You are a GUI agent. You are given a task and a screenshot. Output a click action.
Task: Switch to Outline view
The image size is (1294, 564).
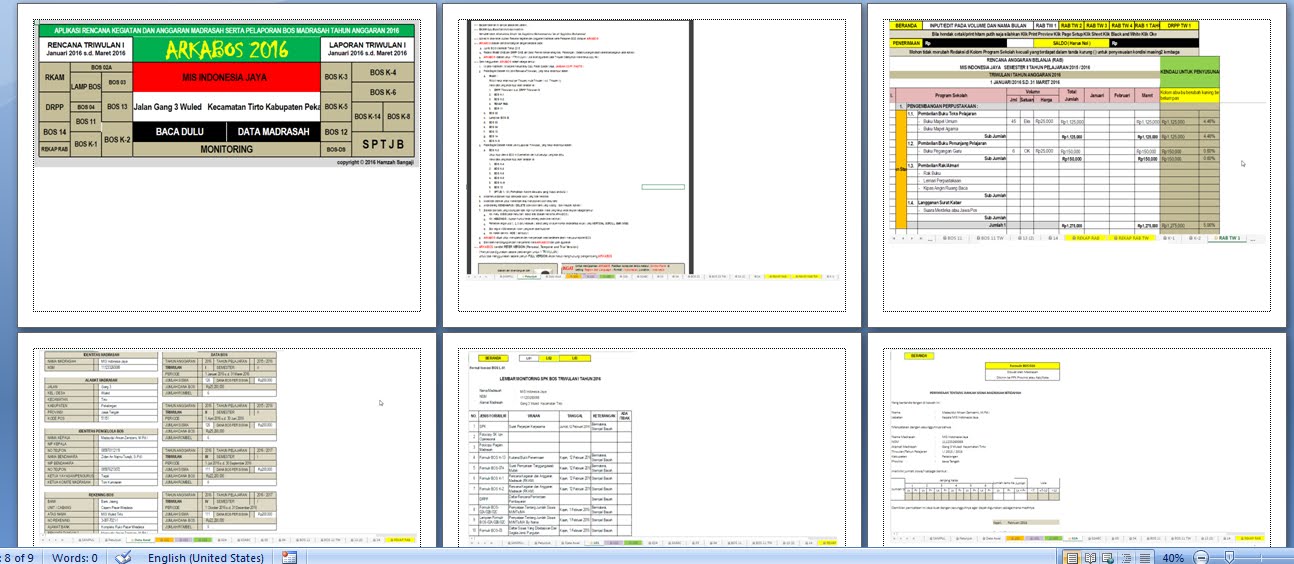coord(1126,558)
